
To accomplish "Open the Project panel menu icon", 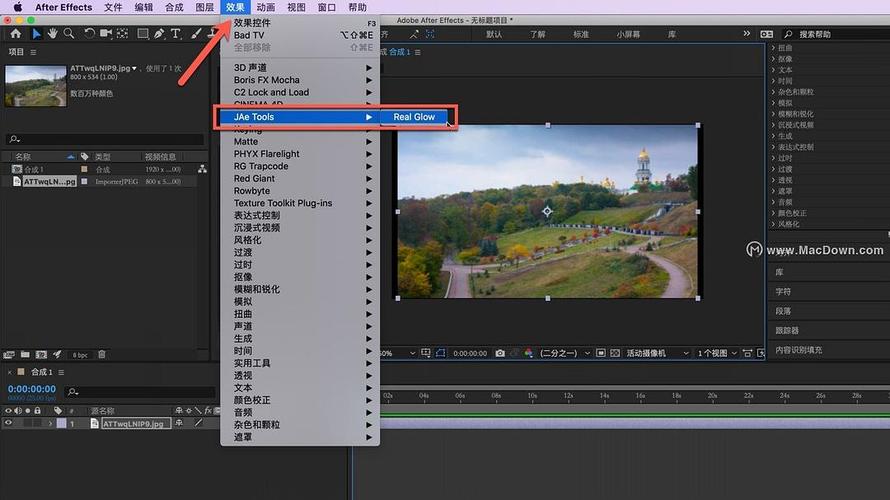I will 33,52.
